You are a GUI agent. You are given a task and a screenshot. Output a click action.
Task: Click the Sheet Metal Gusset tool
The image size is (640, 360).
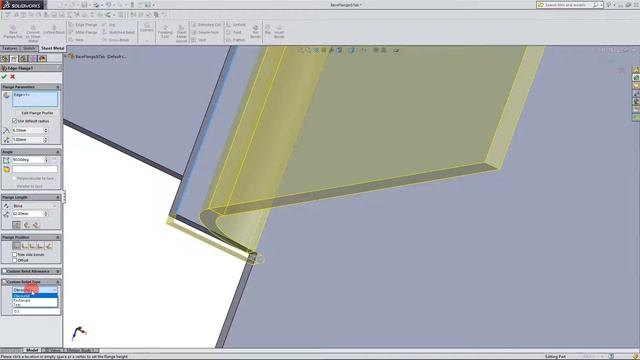click(x=181, y=33)
